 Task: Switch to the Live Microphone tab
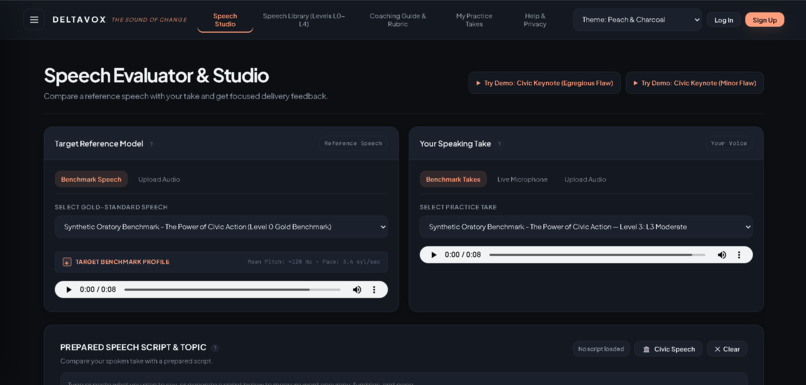tap(522, 179)
